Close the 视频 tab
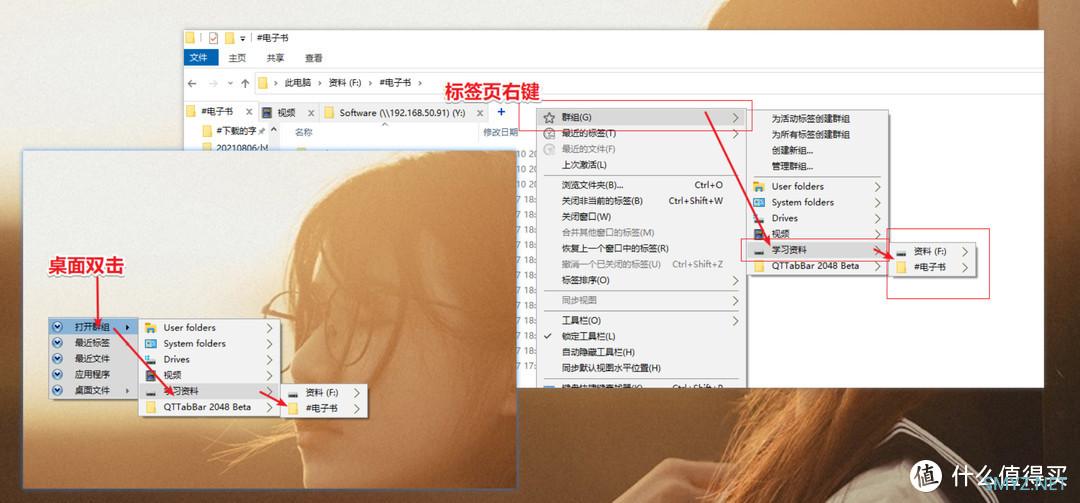The image size is (1080, 503). [x=311, y=113]
